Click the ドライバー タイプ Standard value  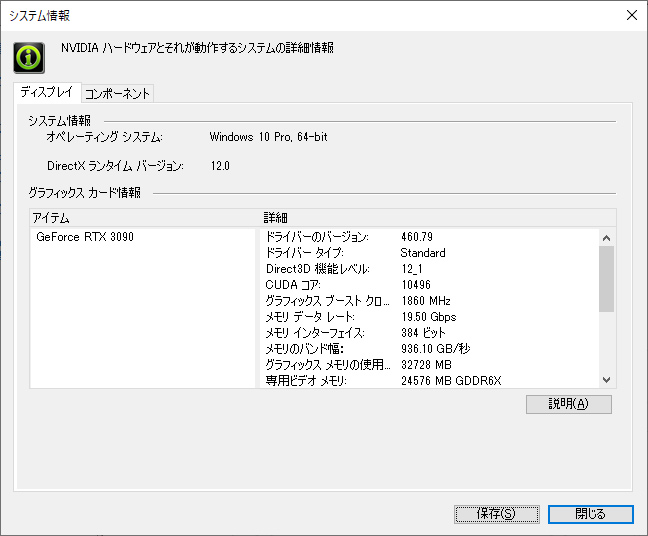[x=423, y=253]
